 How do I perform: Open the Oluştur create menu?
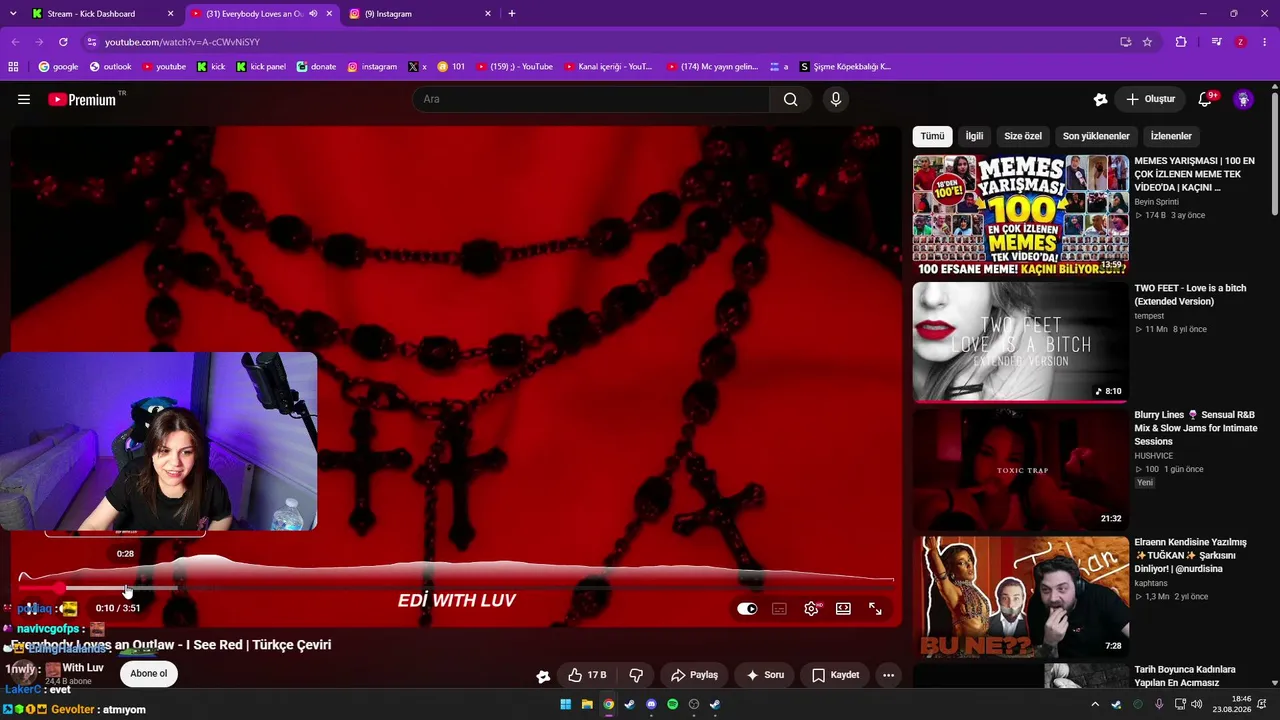pos(1150,99)
